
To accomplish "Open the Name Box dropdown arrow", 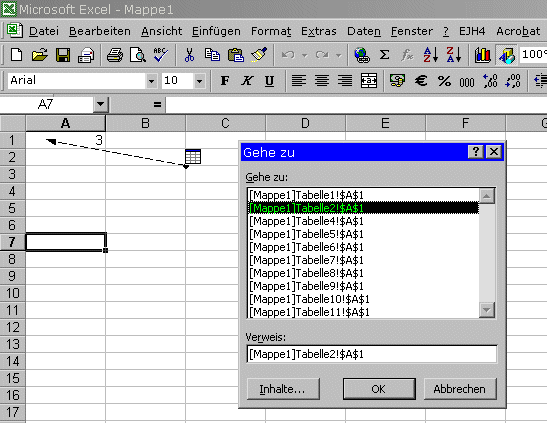I will [100, 104].
